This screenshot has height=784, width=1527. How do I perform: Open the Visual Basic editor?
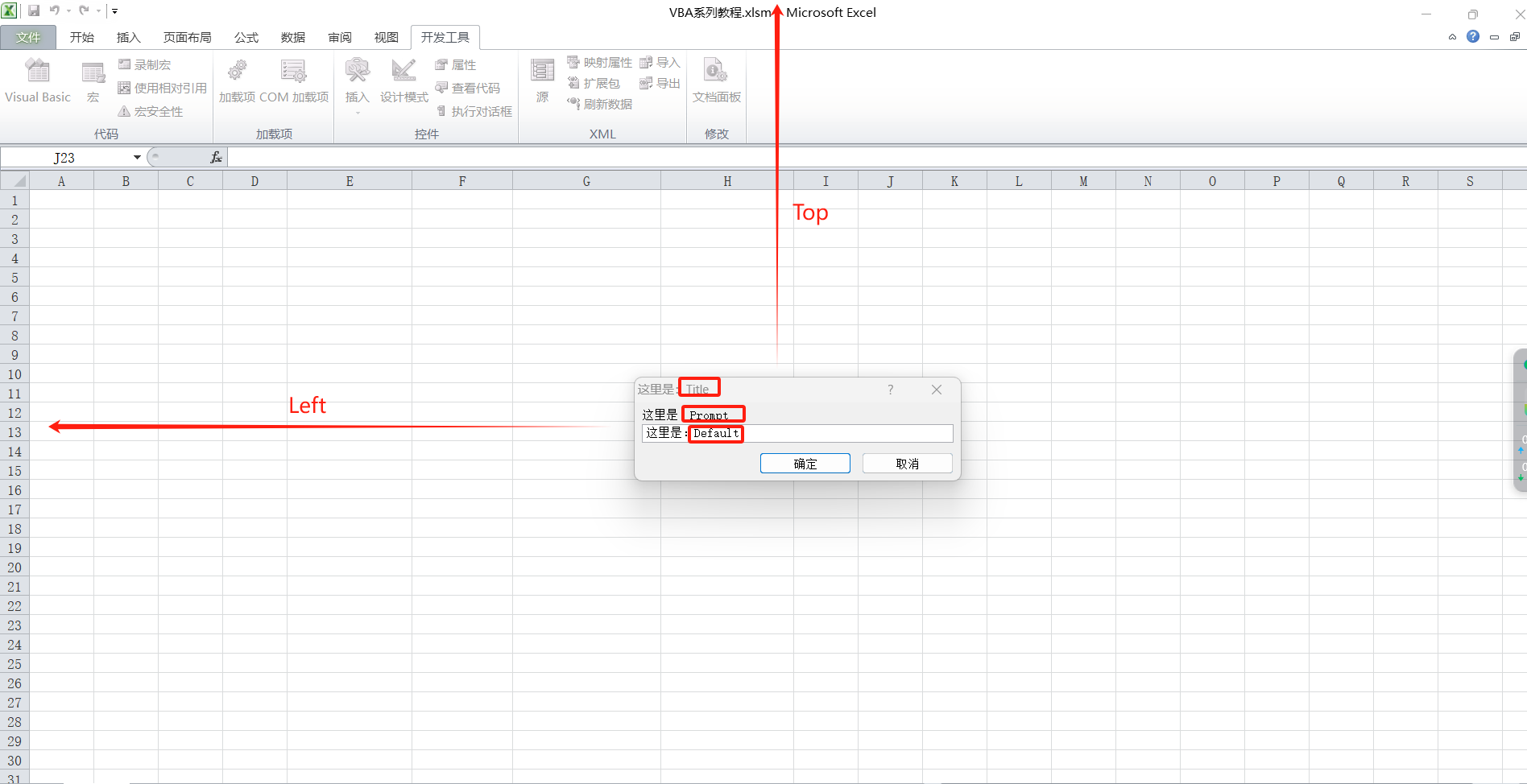[38, 81]
